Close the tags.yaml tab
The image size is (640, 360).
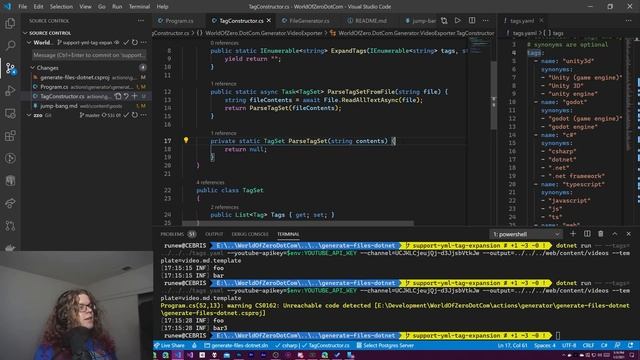click(541, 20)
